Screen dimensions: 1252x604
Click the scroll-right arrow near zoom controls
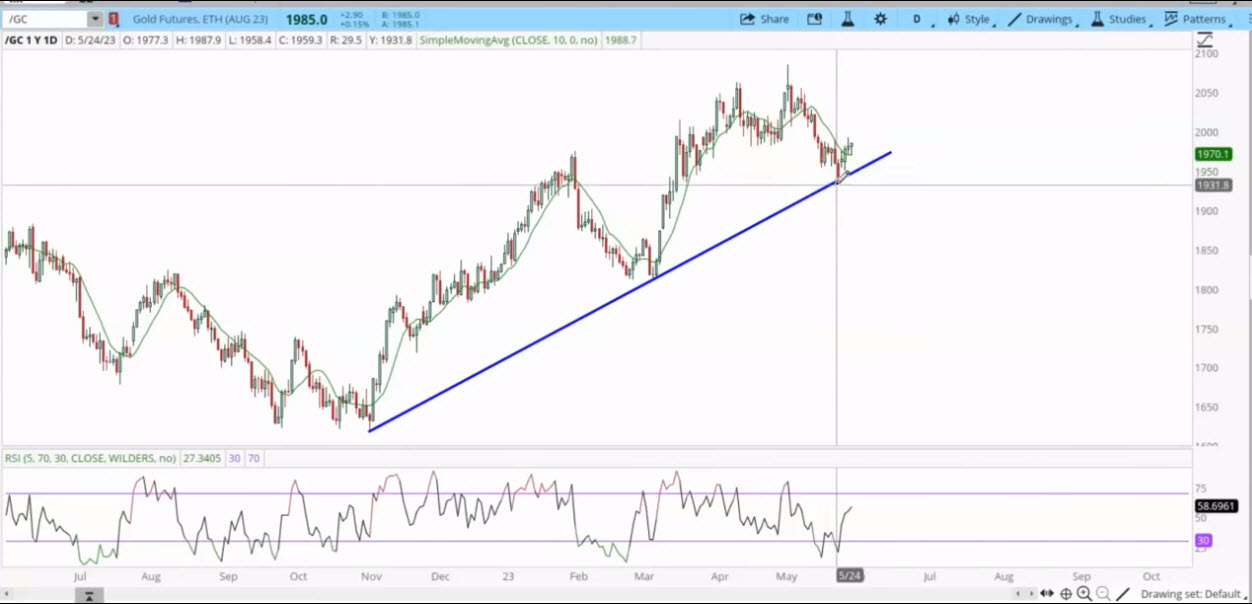pos(1031,594)
